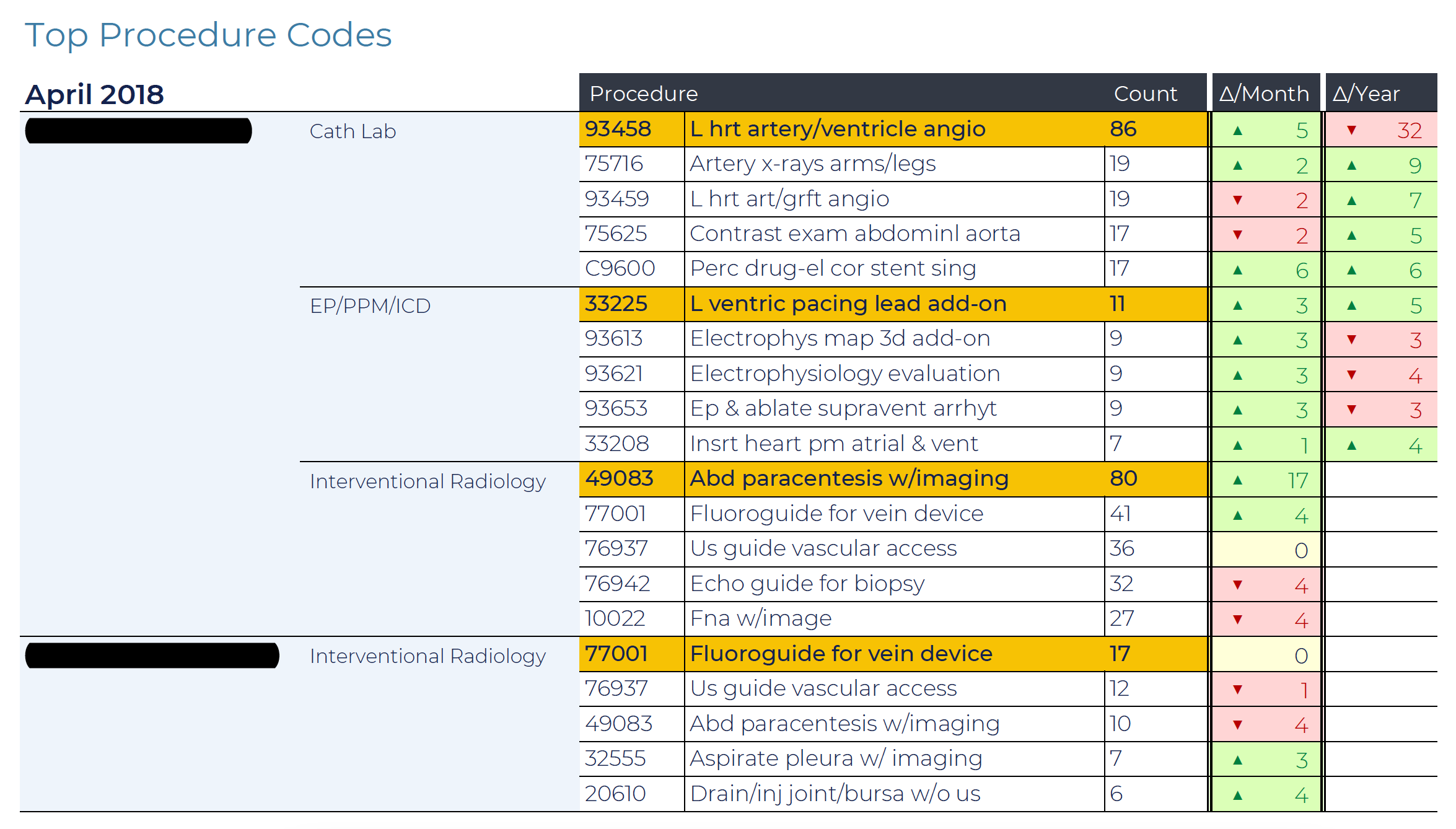Viewport: 1456px width, 829px height.
Task: Click the Δ/Year column header
Action: (x=1366, y=94)
